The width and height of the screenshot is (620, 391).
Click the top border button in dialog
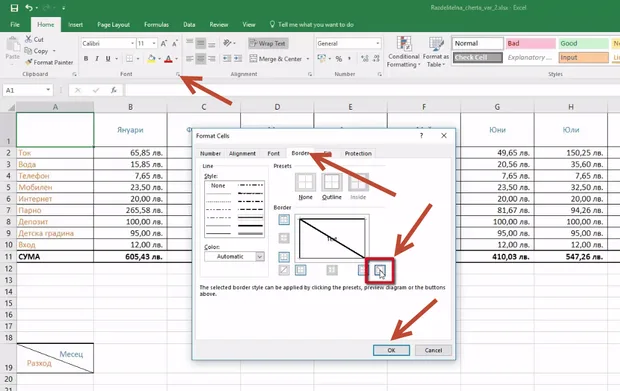(284, 219)
